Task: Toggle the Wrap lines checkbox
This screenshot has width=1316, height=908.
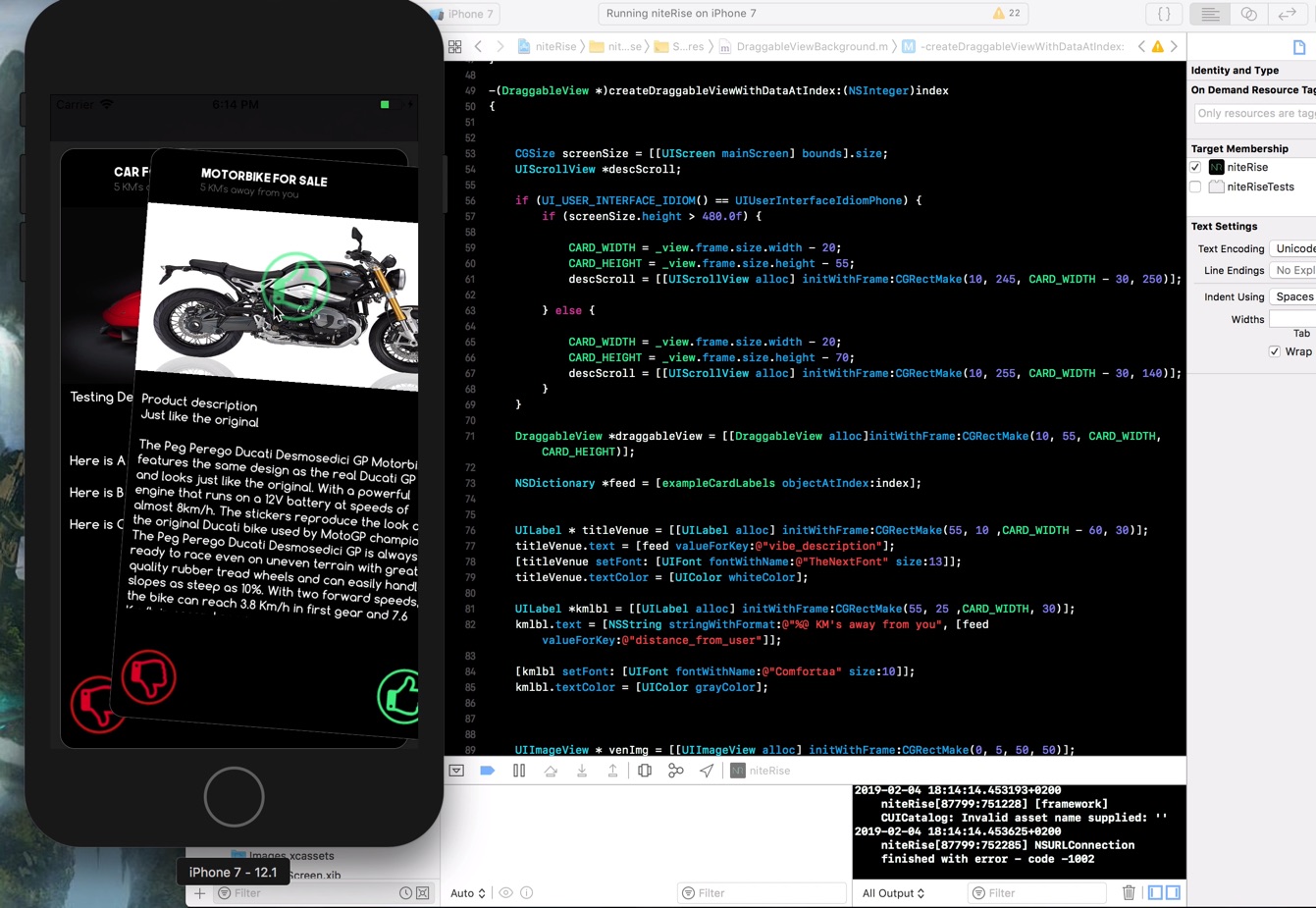Action: [1274, 351]
